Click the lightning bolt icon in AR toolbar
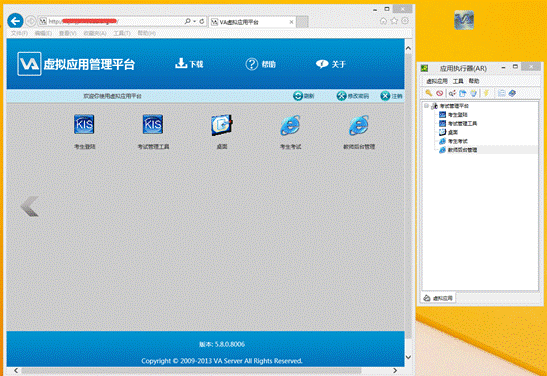The width and height of the screenshot is (547, 376). (x=486, y=93)
